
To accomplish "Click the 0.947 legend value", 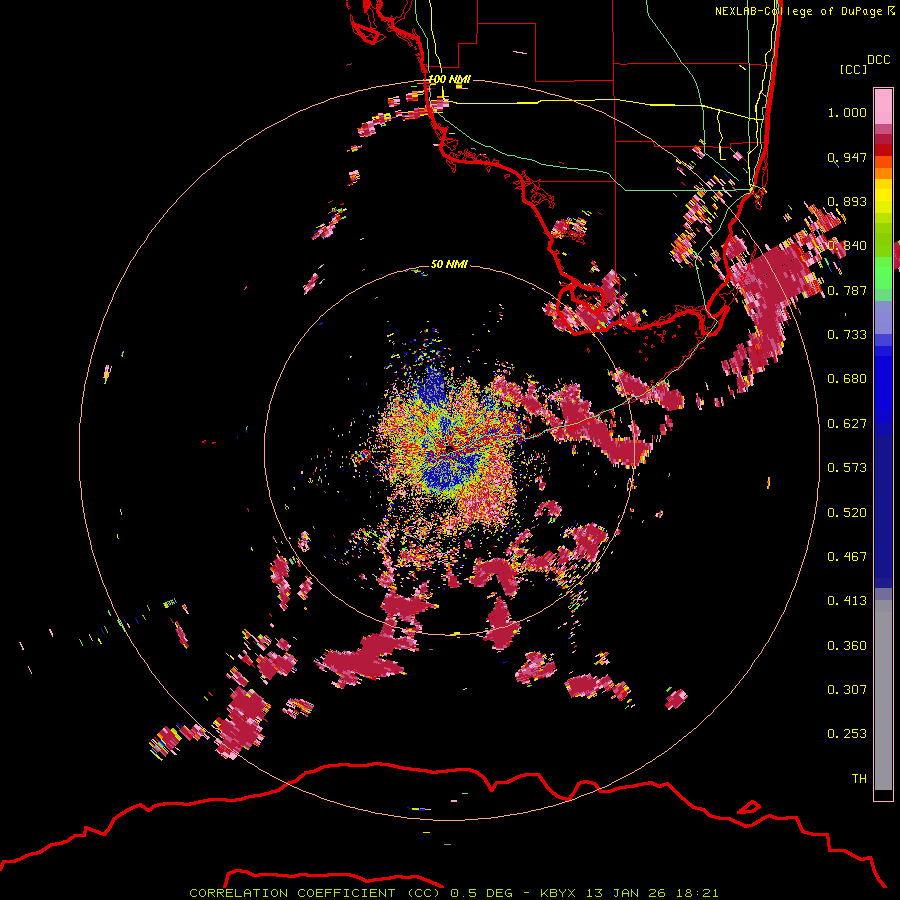I will [847, 157].
